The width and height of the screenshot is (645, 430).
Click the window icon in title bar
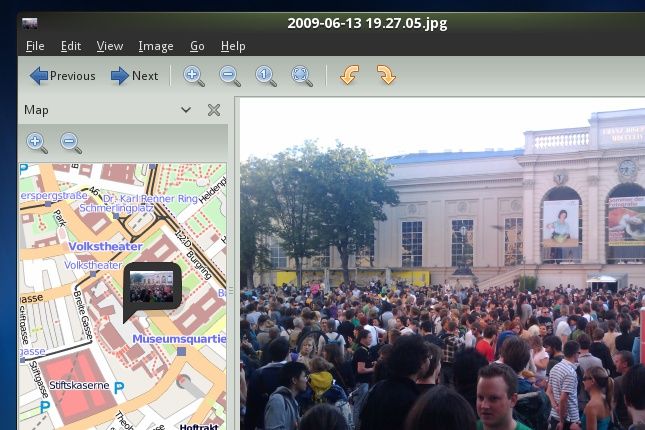[x=30, y=23]
